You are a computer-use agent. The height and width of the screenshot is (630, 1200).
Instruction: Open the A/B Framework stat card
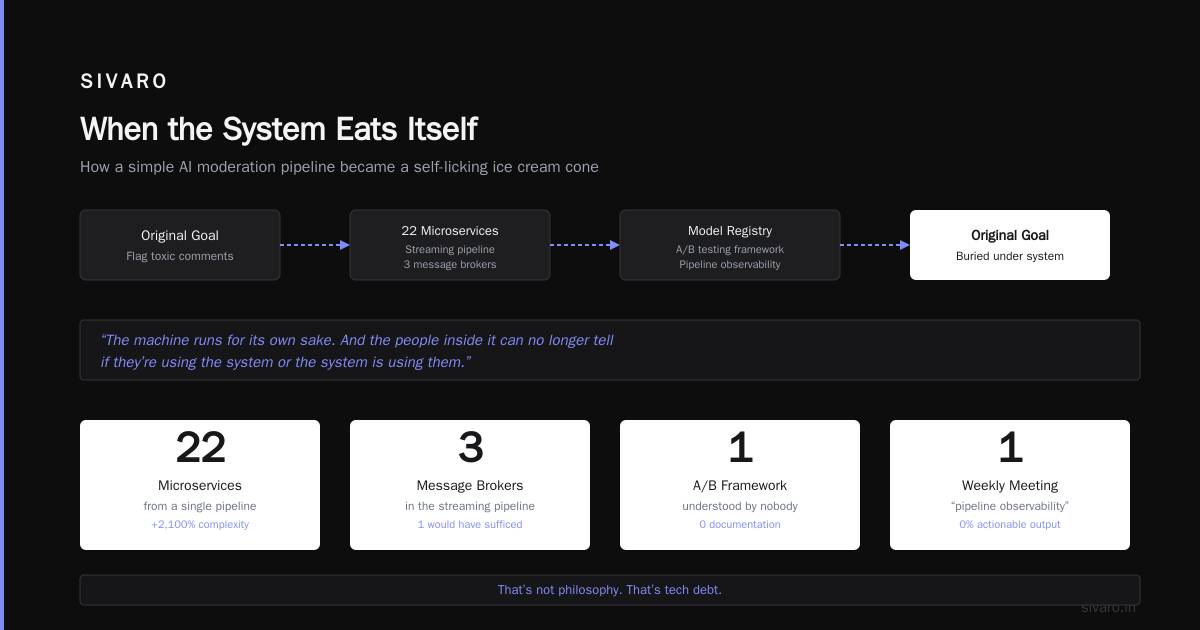tap(740, 485)
